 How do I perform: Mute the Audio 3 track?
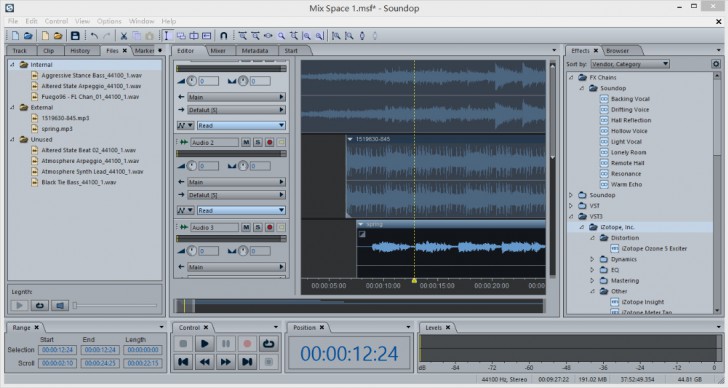click(x=246, y=227)
